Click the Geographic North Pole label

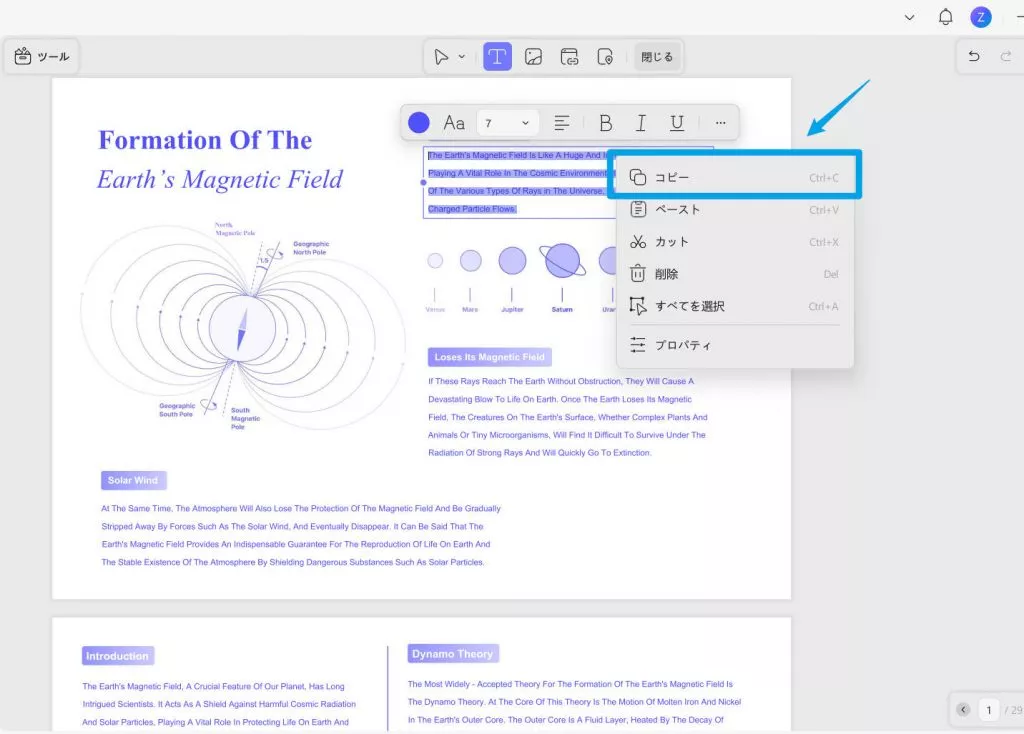click(x=310, y=248)
